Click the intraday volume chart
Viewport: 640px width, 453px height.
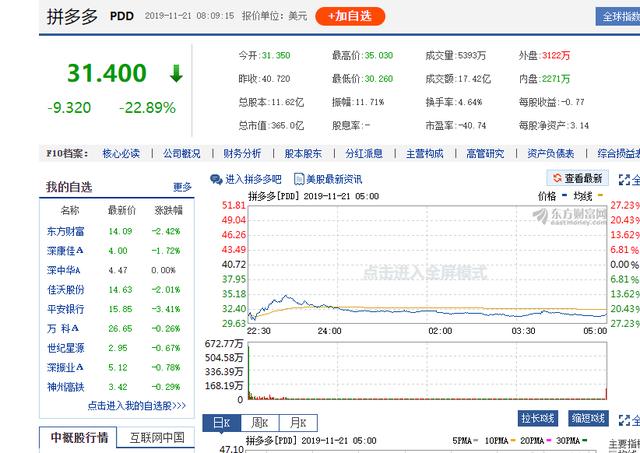427,371
